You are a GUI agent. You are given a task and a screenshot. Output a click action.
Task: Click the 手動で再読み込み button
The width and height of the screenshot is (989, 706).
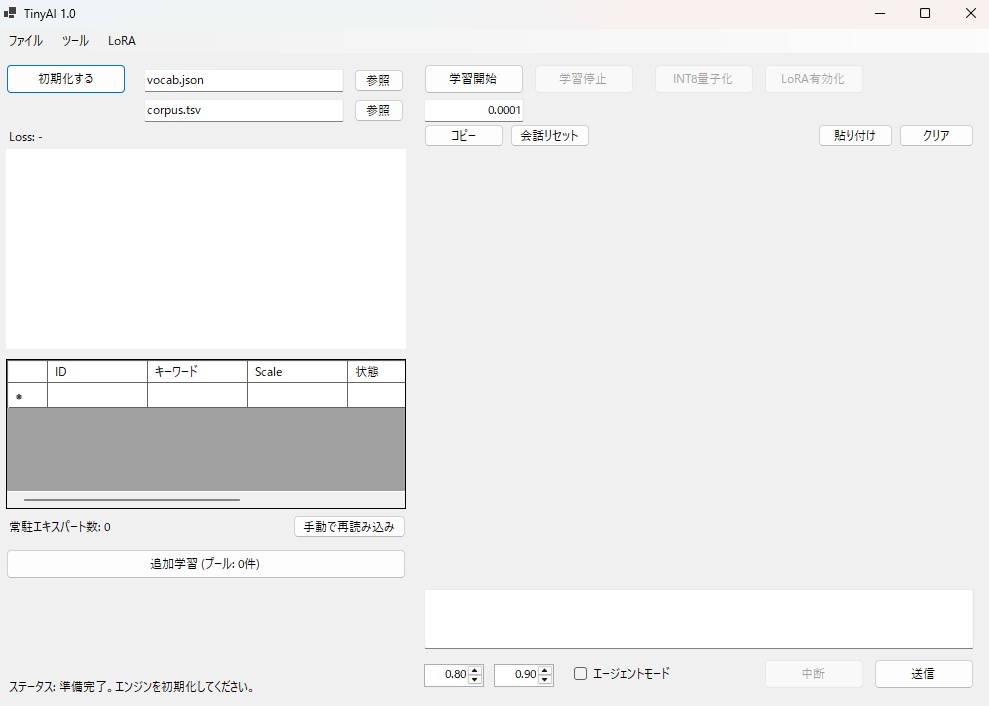tap(349, 527)
